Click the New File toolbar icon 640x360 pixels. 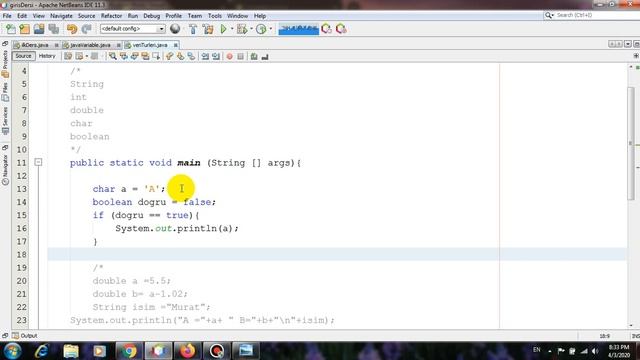(11, 29)
